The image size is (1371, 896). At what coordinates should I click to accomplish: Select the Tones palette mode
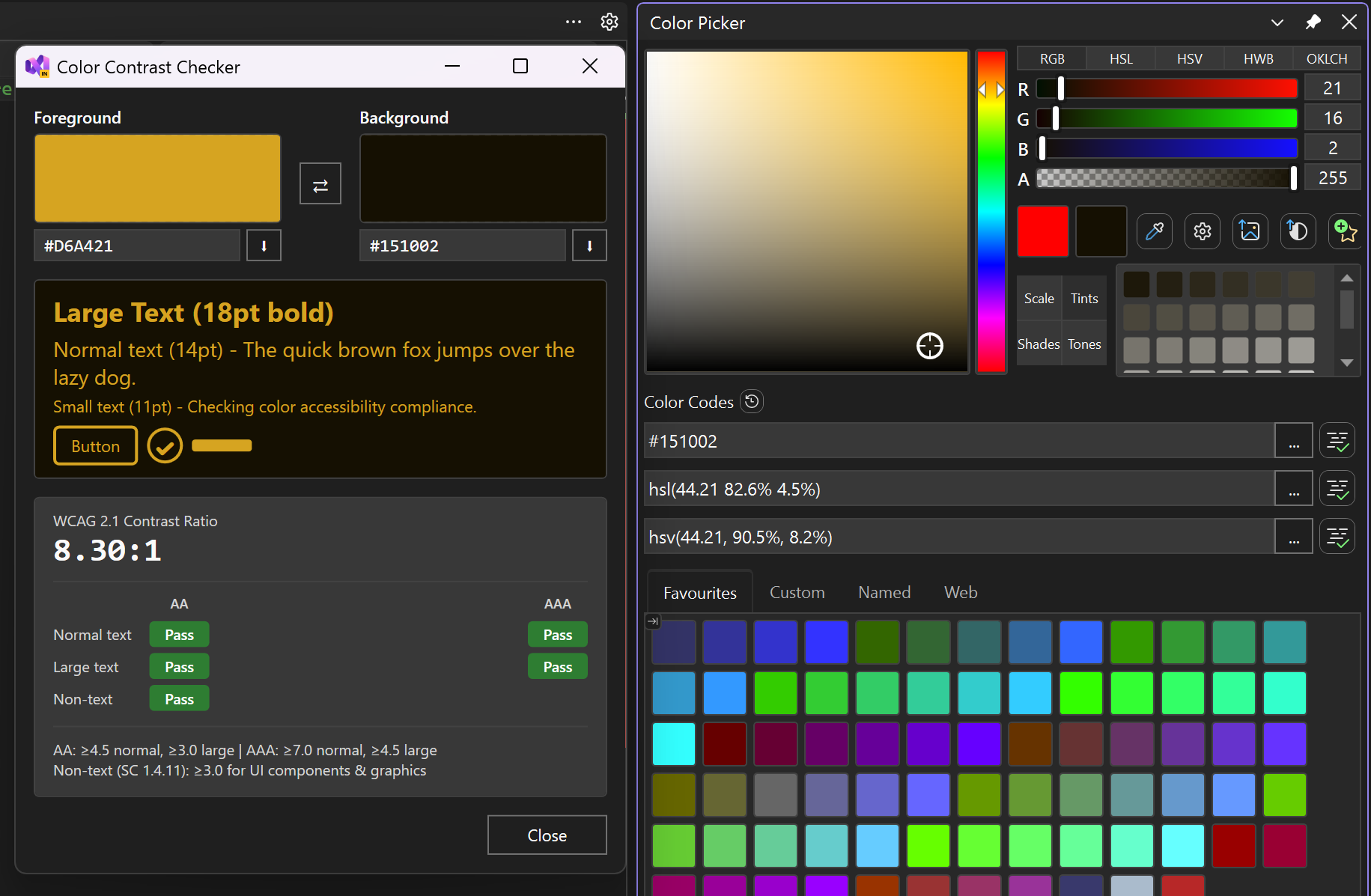(1083, 344)
